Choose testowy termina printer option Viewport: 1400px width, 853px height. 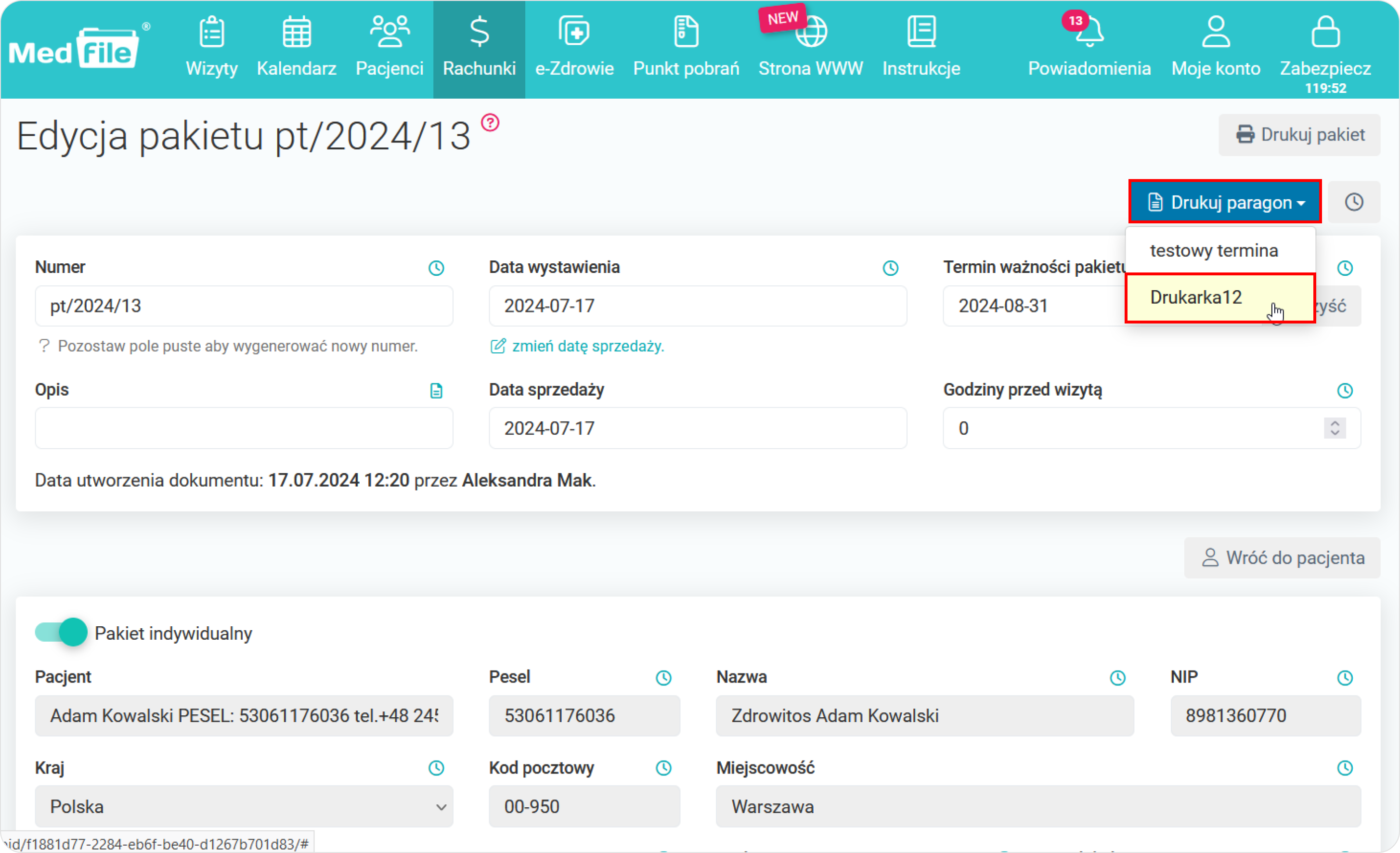(1220, 250)
